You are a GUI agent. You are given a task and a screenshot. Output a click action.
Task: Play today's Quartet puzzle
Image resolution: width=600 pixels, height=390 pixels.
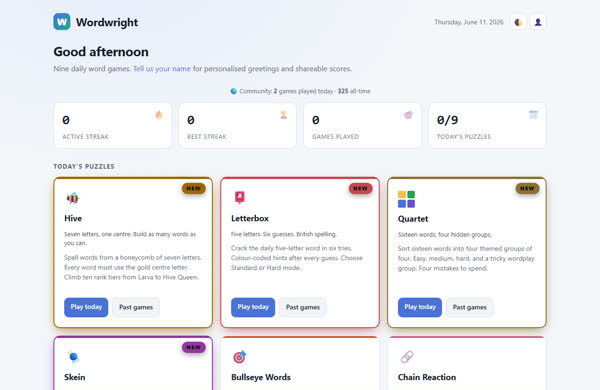click(420, 307)
